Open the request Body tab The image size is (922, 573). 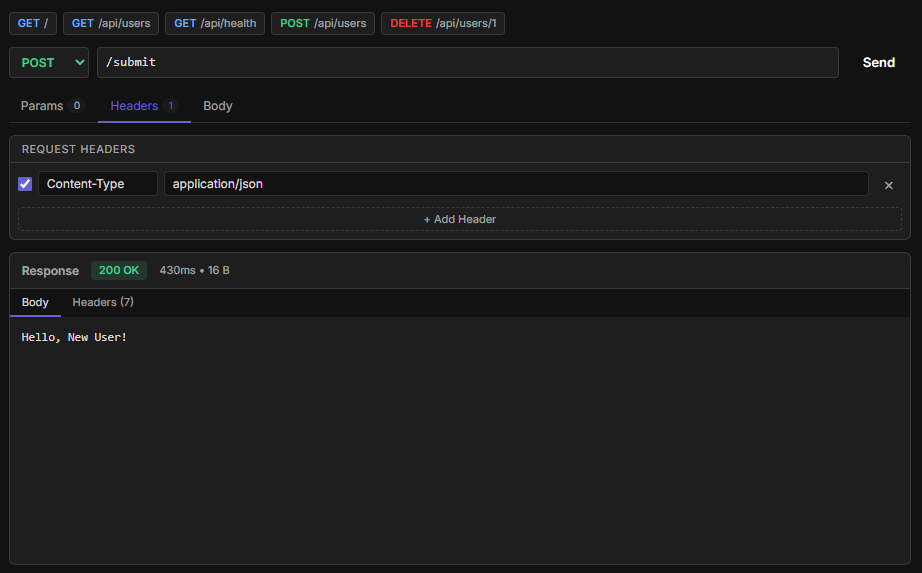point(217,106)
